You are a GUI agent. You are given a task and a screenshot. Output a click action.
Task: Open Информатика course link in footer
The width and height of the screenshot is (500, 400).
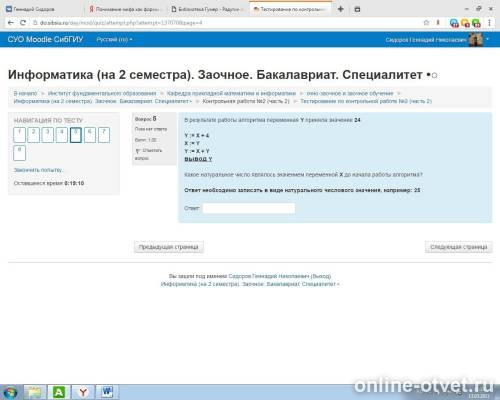click(x=249, y=284)
